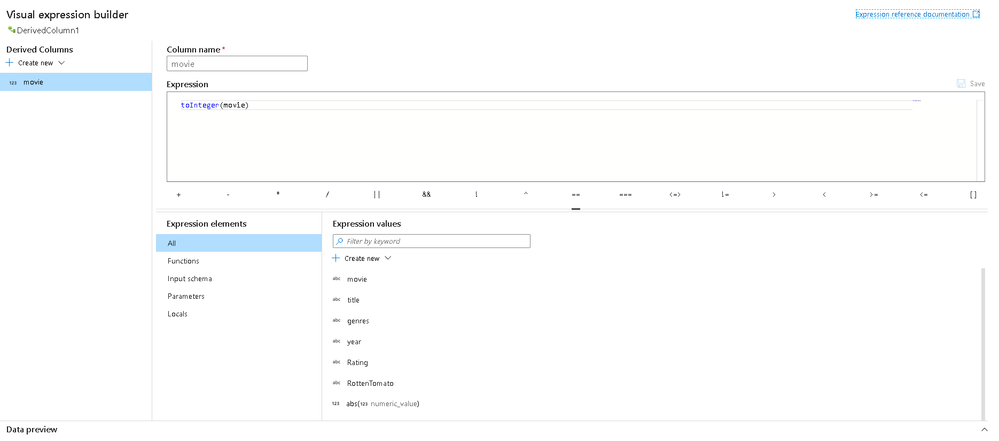This screenshot has height=441, width=999.
Task: Insert the movie column value
Action: 357,279
